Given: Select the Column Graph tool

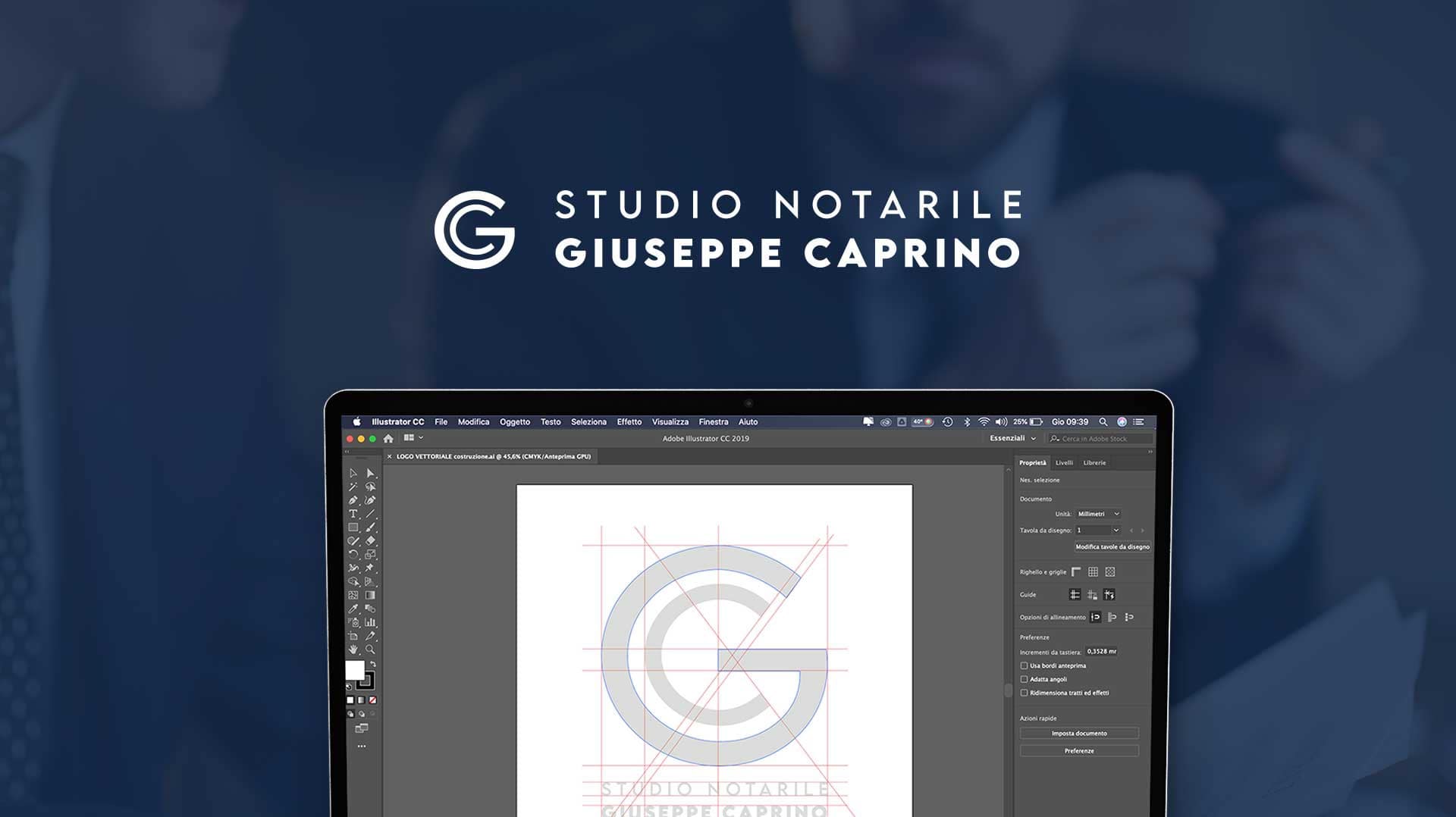Looking at the screenshot, I should tap(370, 622).
